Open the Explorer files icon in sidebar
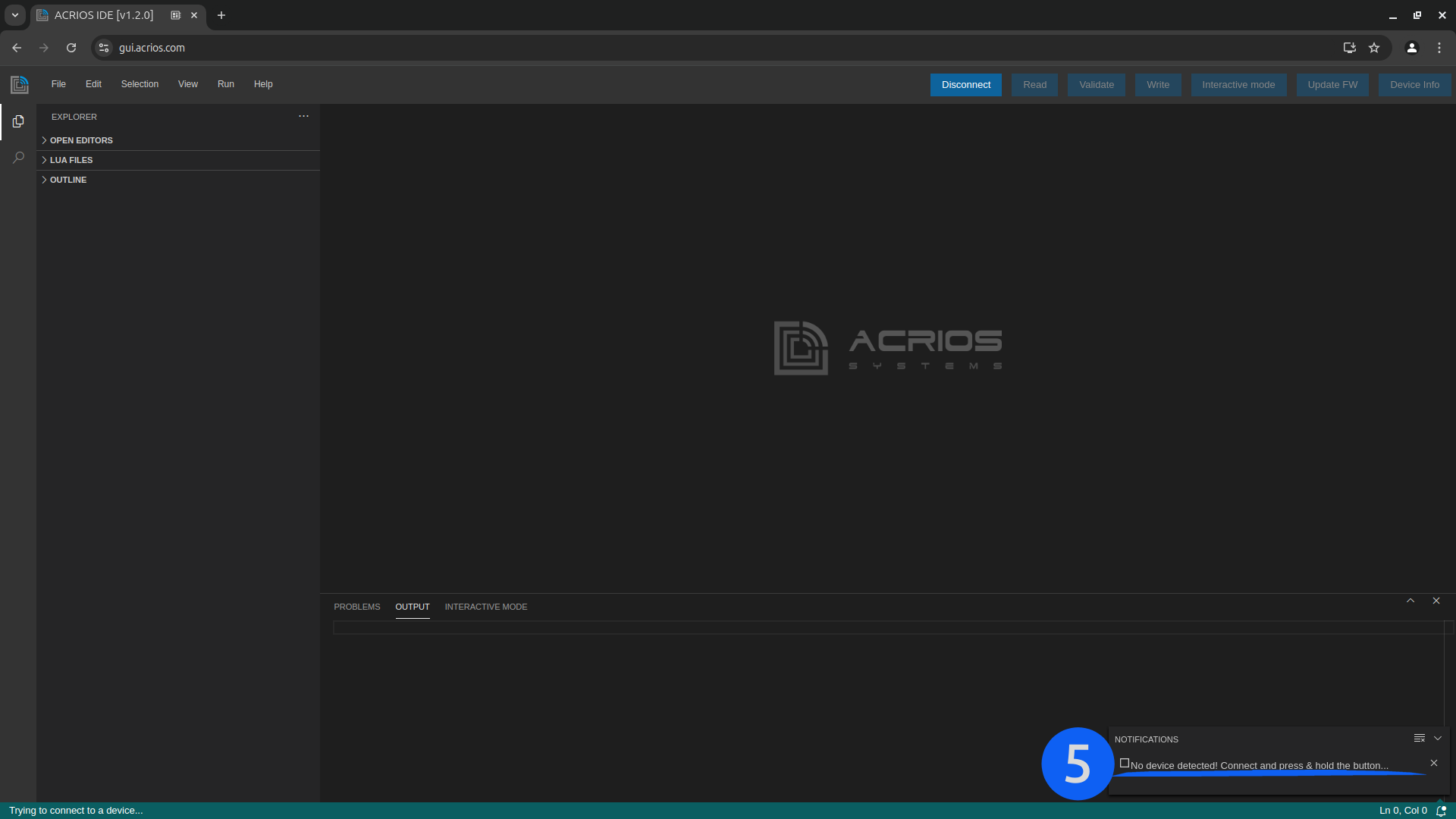This screenshot has width=1456, height=819. (18, 121)
